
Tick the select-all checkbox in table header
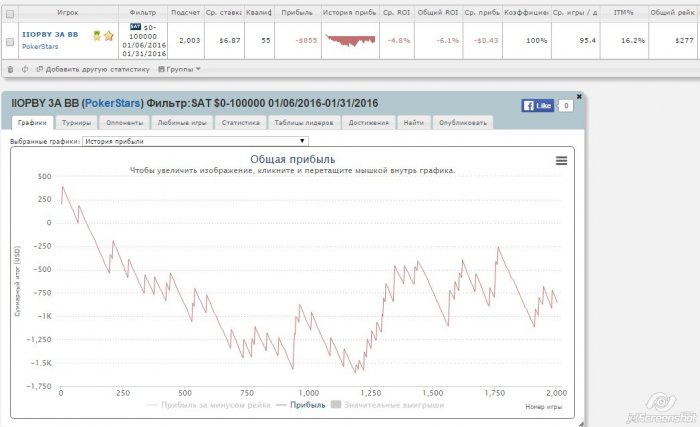point(10,14)
